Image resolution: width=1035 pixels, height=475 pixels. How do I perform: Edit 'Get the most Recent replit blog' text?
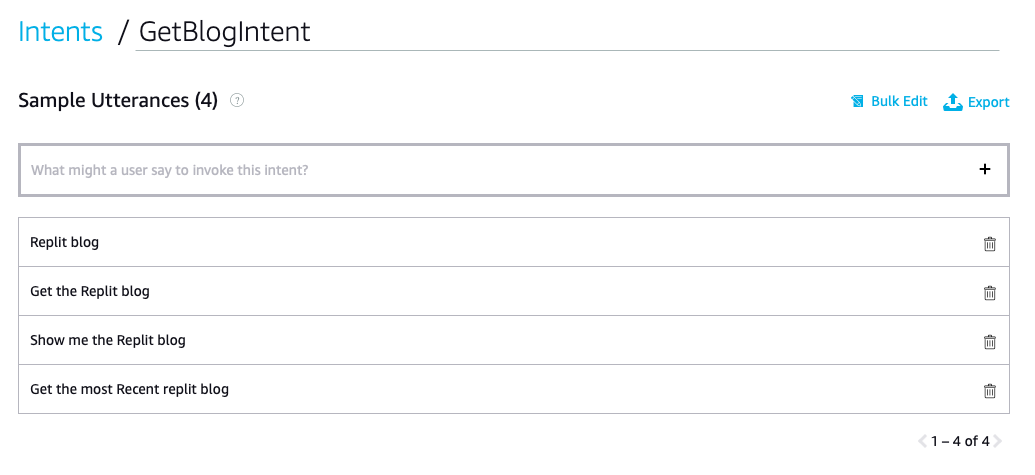(x=130, y=390)
